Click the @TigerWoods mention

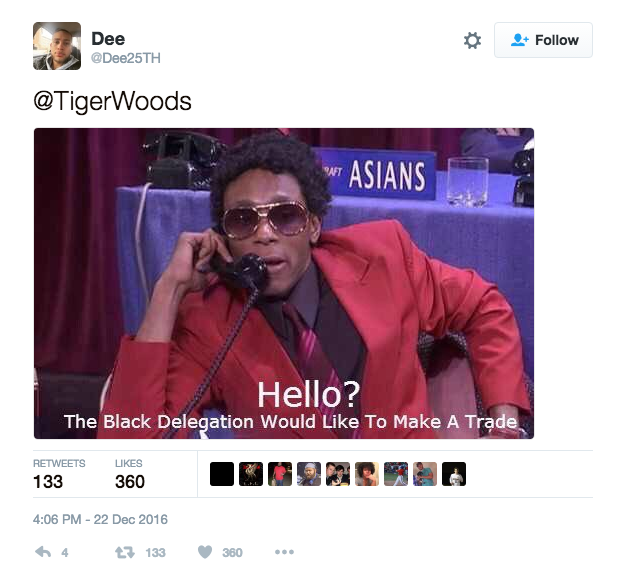click(x=113, y=101)
